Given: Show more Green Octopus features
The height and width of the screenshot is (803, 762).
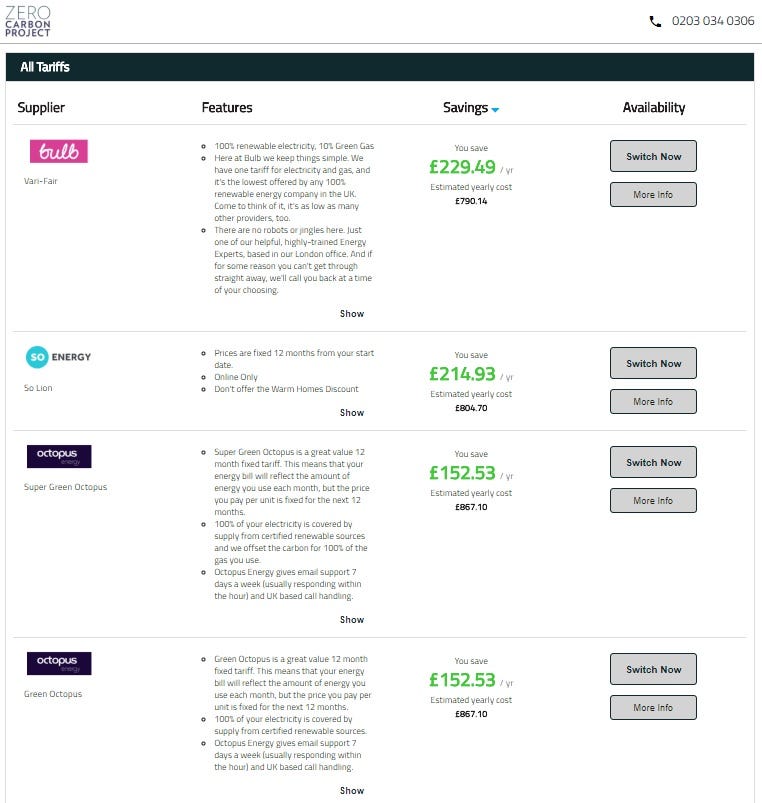Looking at the screenshot, I should 352,791.
